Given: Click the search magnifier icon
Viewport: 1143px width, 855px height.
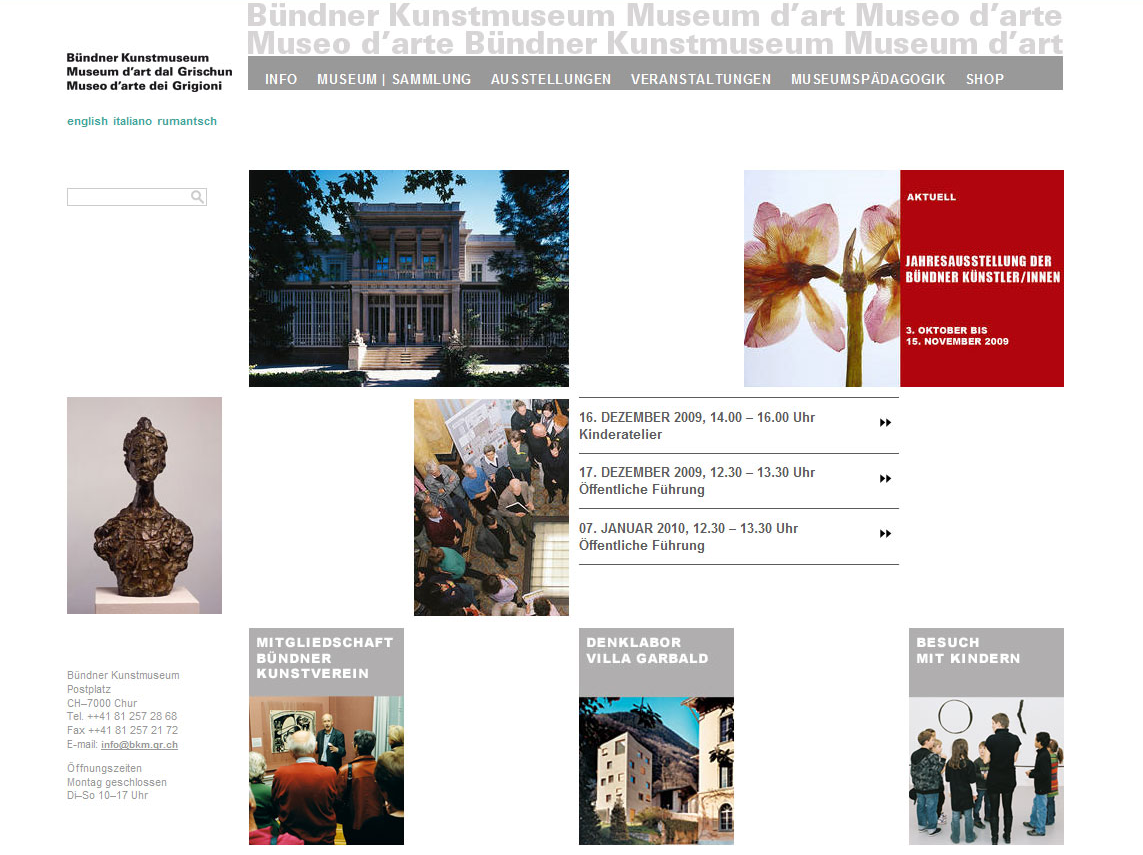Looking at the screenshot, I should [x=198, y=197].
